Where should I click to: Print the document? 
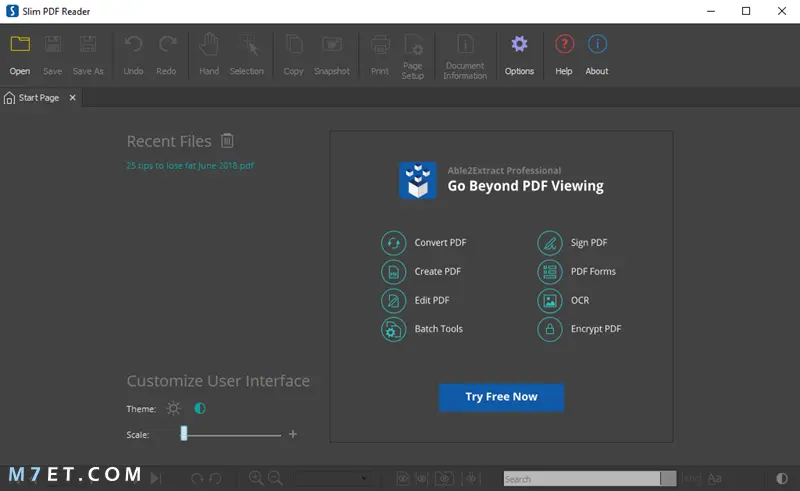coord(380,55)
